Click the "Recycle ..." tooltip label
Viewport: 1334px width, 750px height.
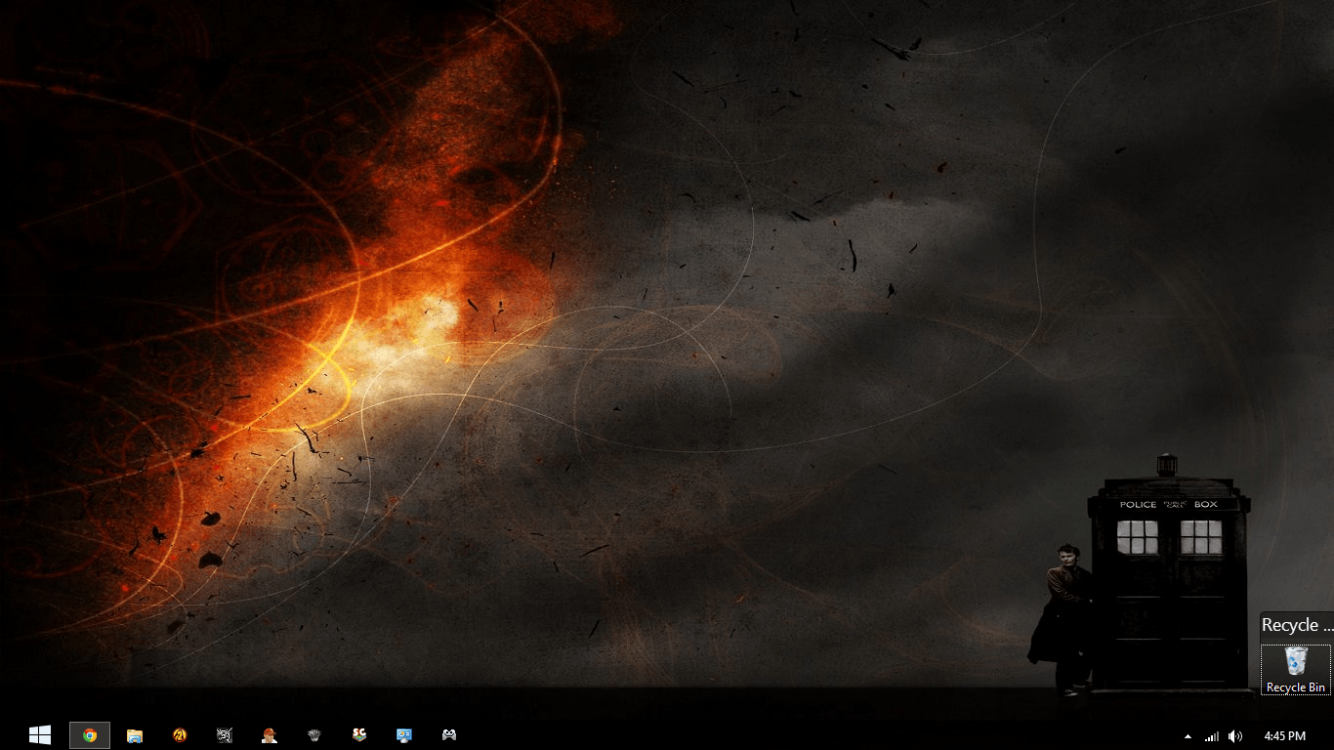pos(1297,625)
